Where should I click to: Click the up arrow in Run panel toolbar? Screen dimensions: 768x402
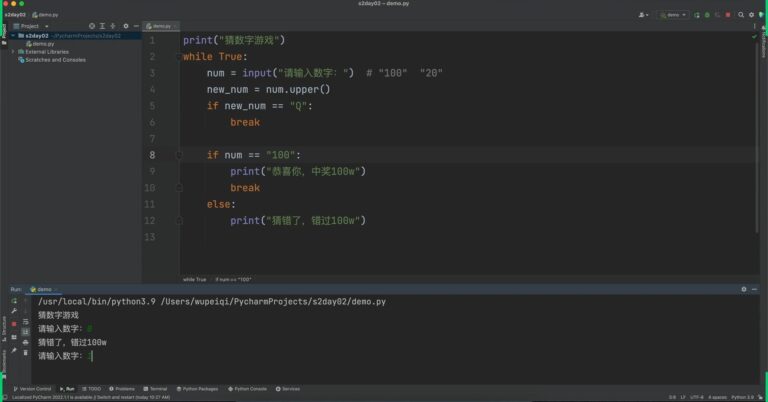[x=25, y=301]
